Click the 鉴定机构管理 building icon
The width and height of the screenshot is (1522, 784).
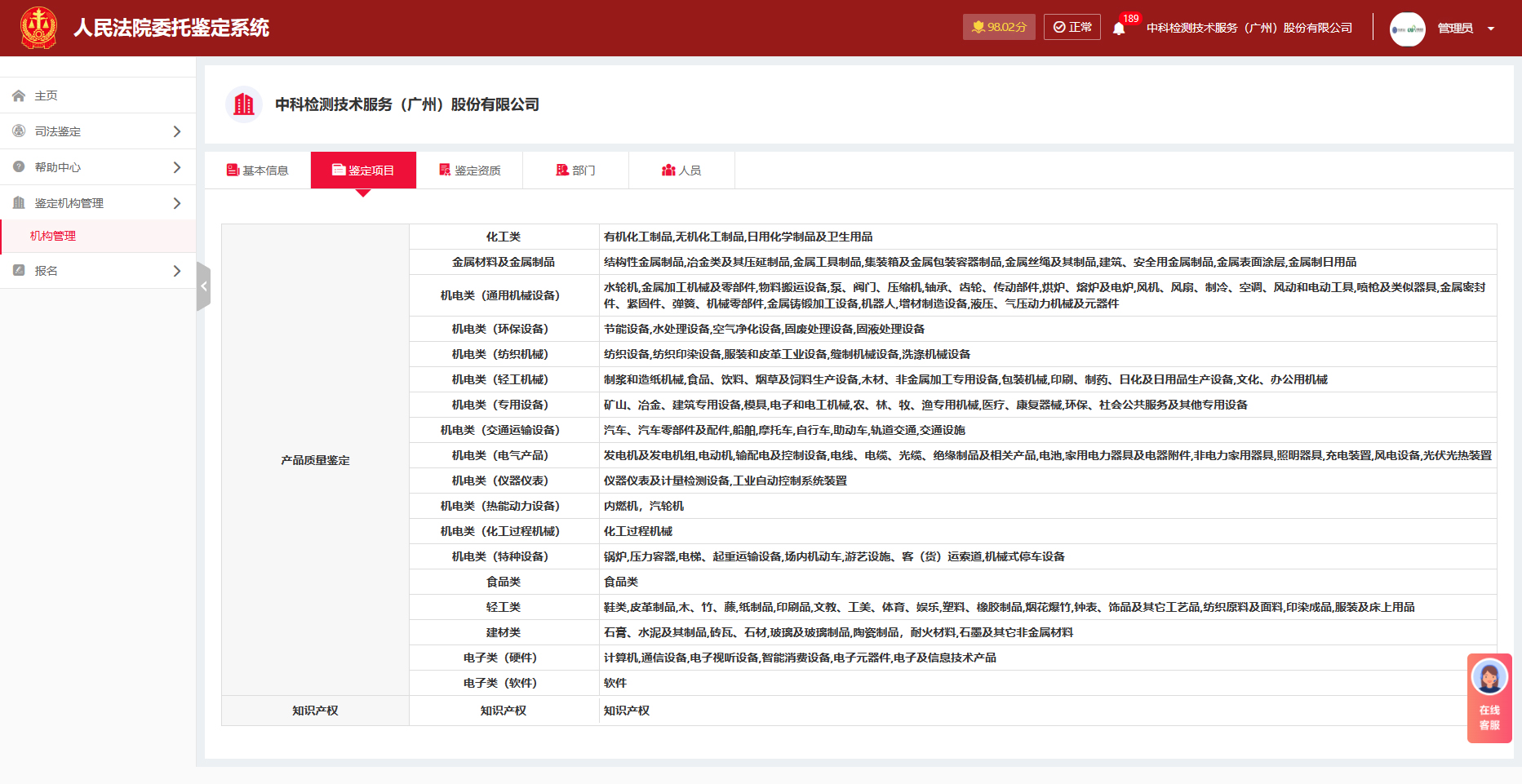(x=19, y=203)
